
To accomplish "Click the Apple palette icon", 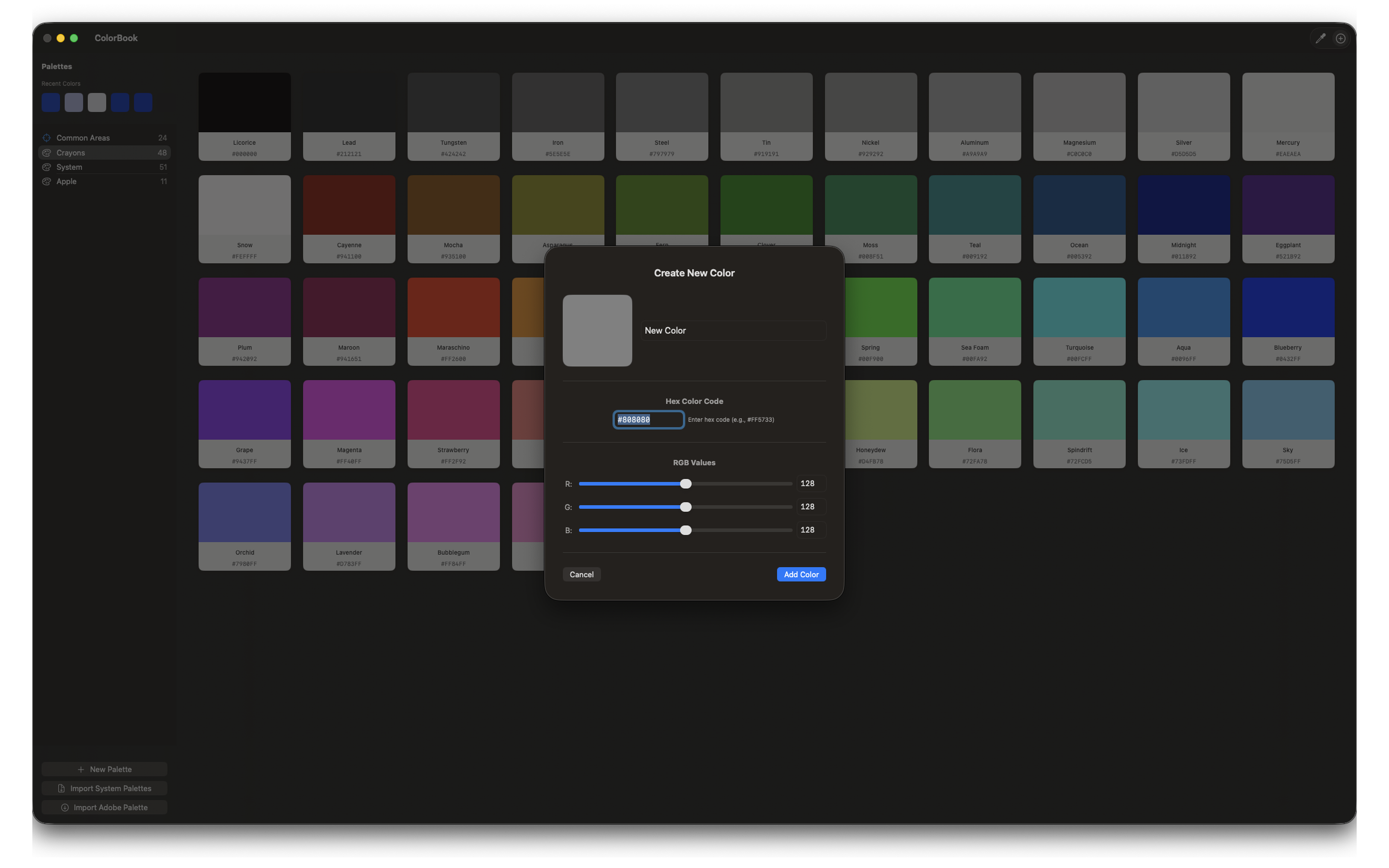I will click(x=46, y=181).
